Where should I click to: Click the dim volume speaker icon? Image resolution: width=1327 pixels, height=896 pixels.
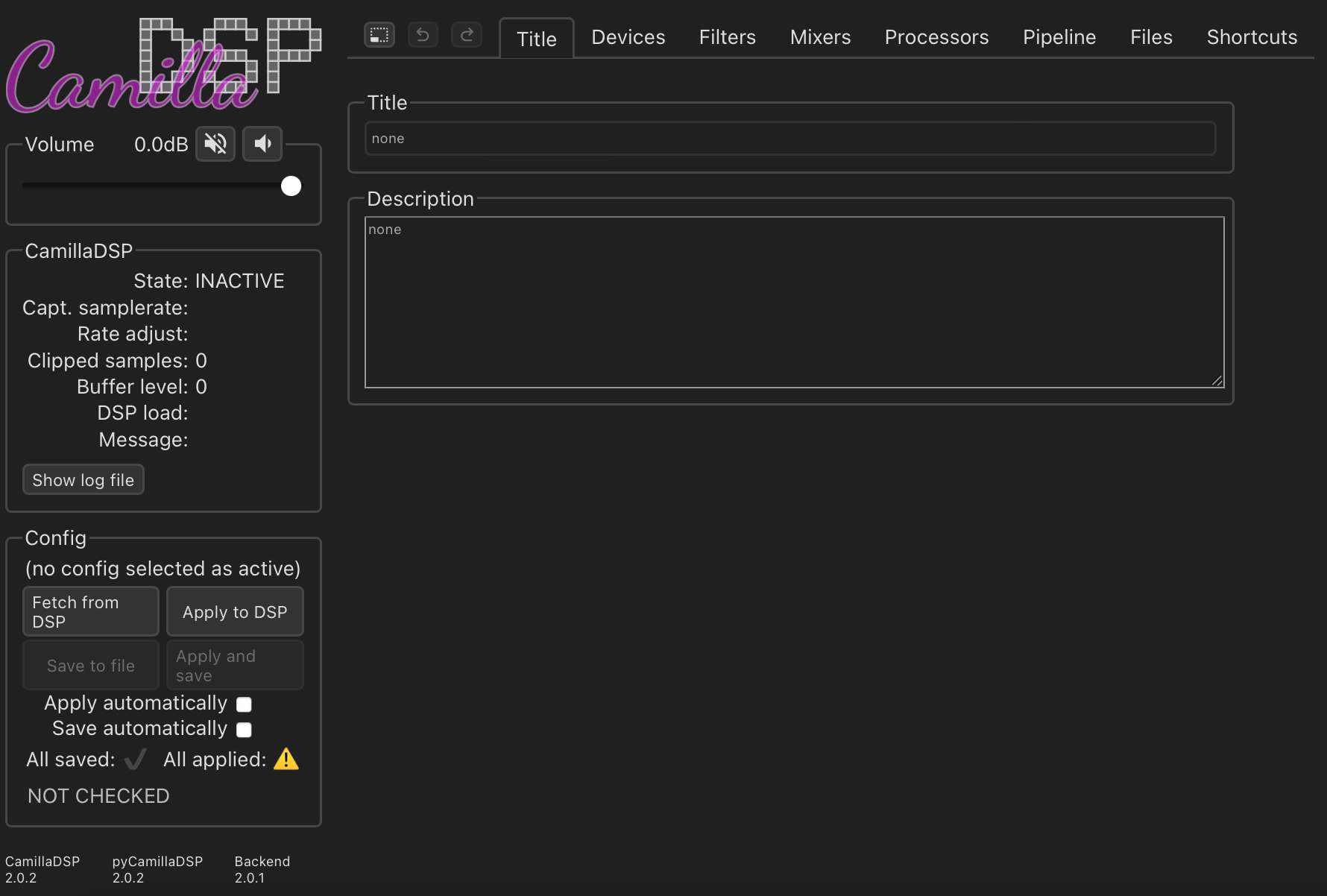tap(262, 143)
